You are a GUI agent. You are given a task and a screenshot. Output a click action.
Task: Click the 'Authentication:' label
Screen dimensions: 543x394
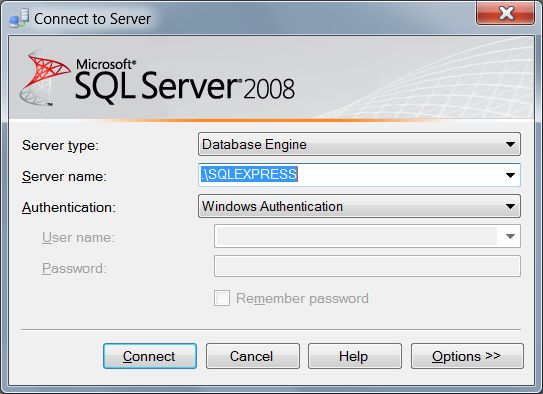point(69,207)
